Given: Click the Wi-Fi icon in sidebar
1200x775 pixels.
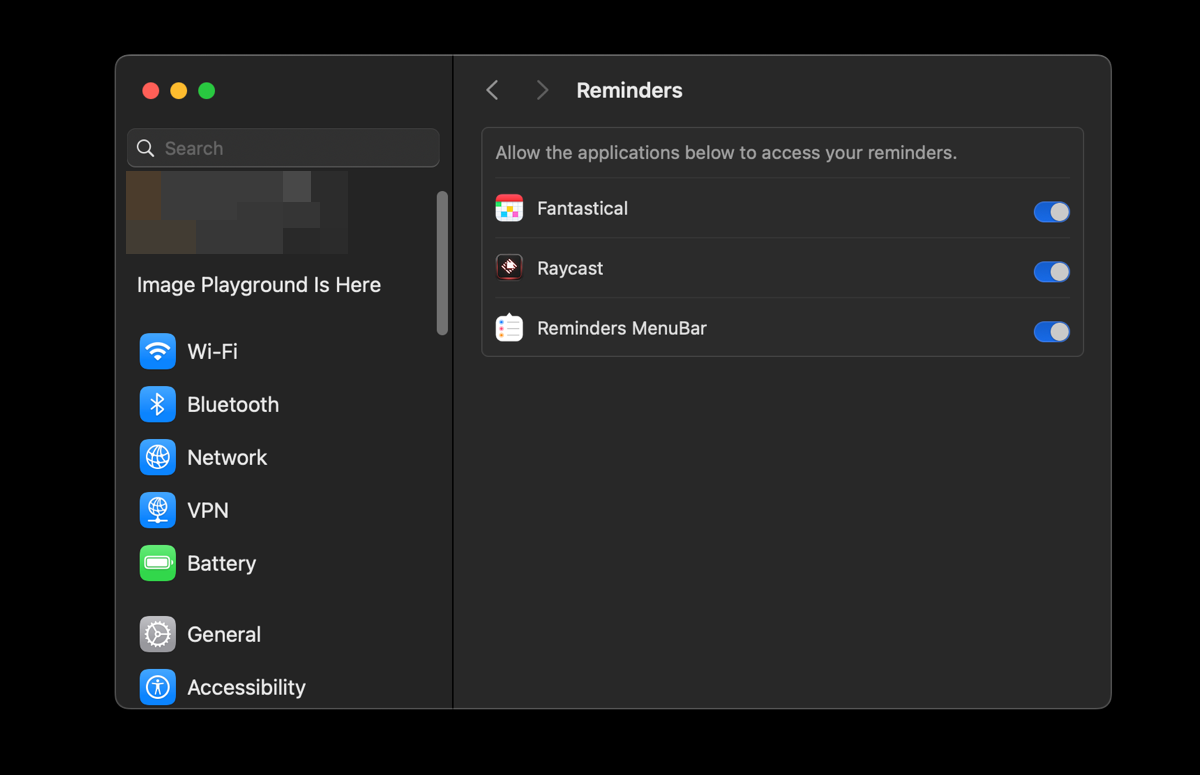Looking at the screenshot, I should pos(158,352).
